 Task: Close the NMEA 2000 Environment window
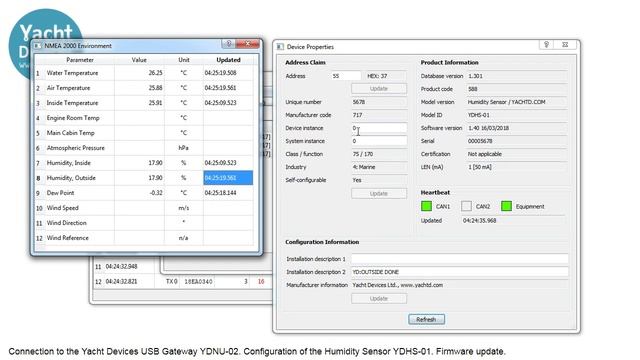(x=247, y=43)
